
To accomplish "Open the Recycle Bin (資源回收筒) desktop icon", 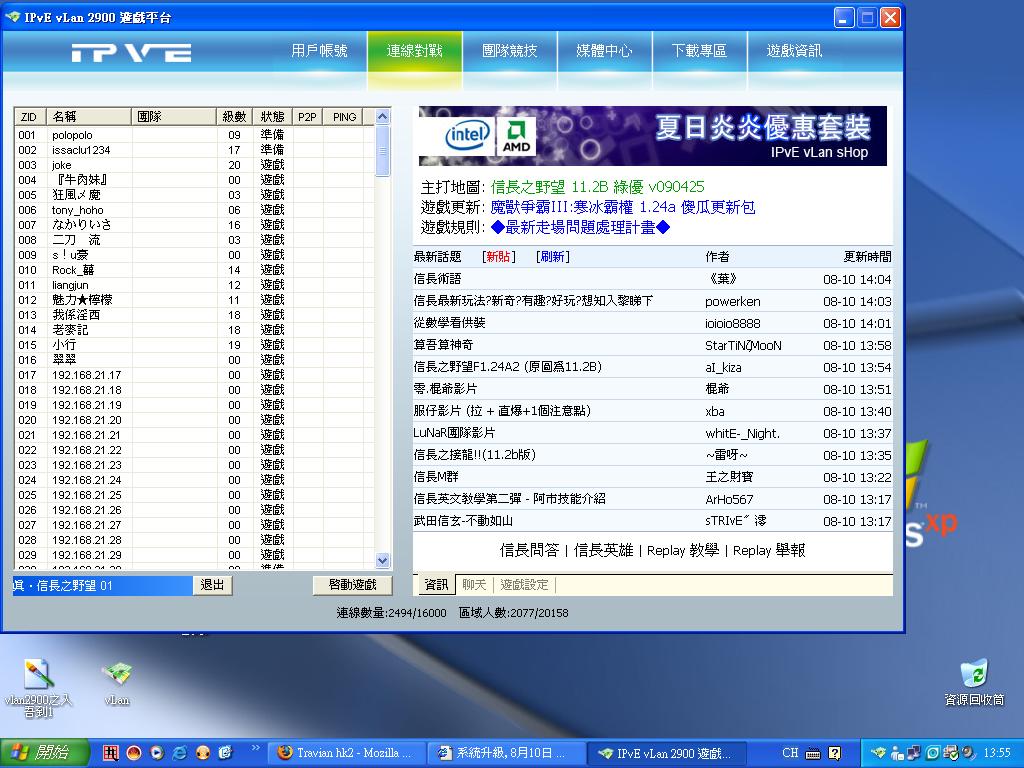I will coord(973,675).
